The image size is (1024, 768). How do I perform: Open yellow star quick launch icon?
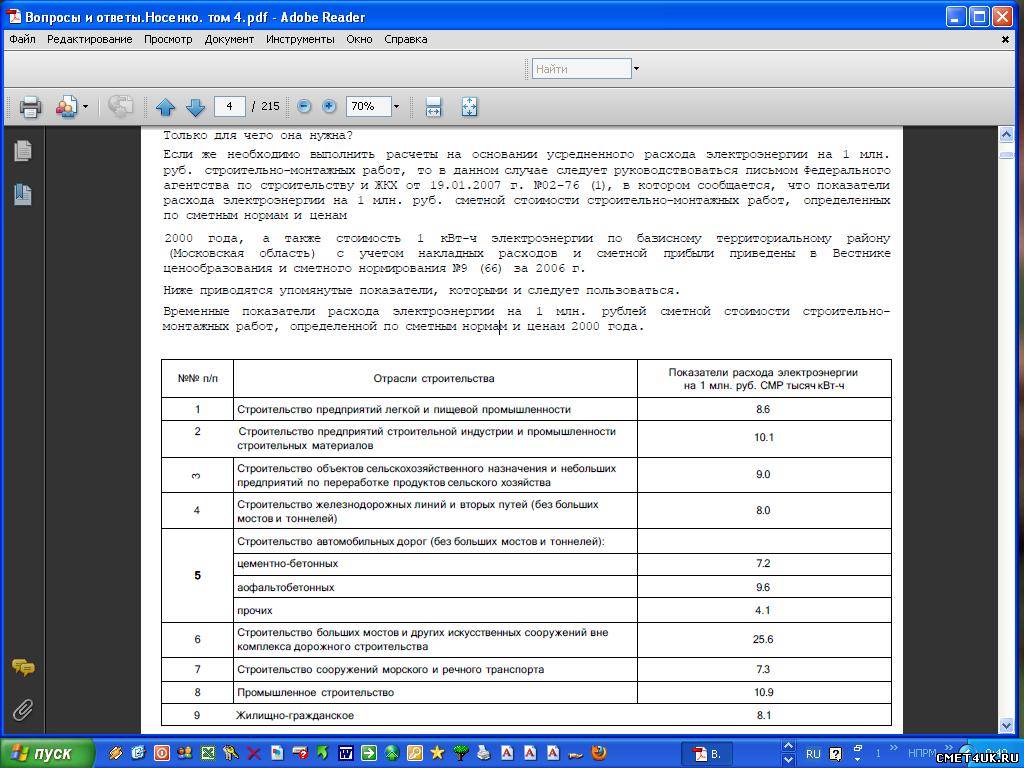tap(437, 753)
